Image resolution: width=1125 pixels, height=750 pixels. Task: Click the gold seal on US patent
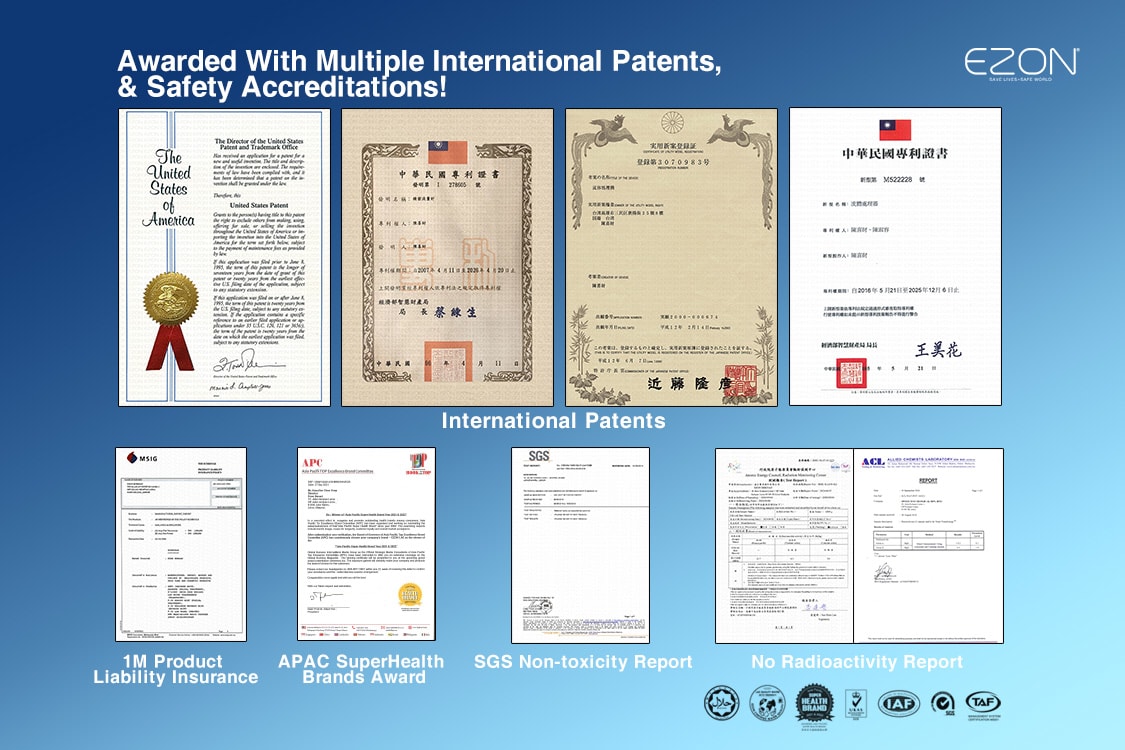point(171,299)
